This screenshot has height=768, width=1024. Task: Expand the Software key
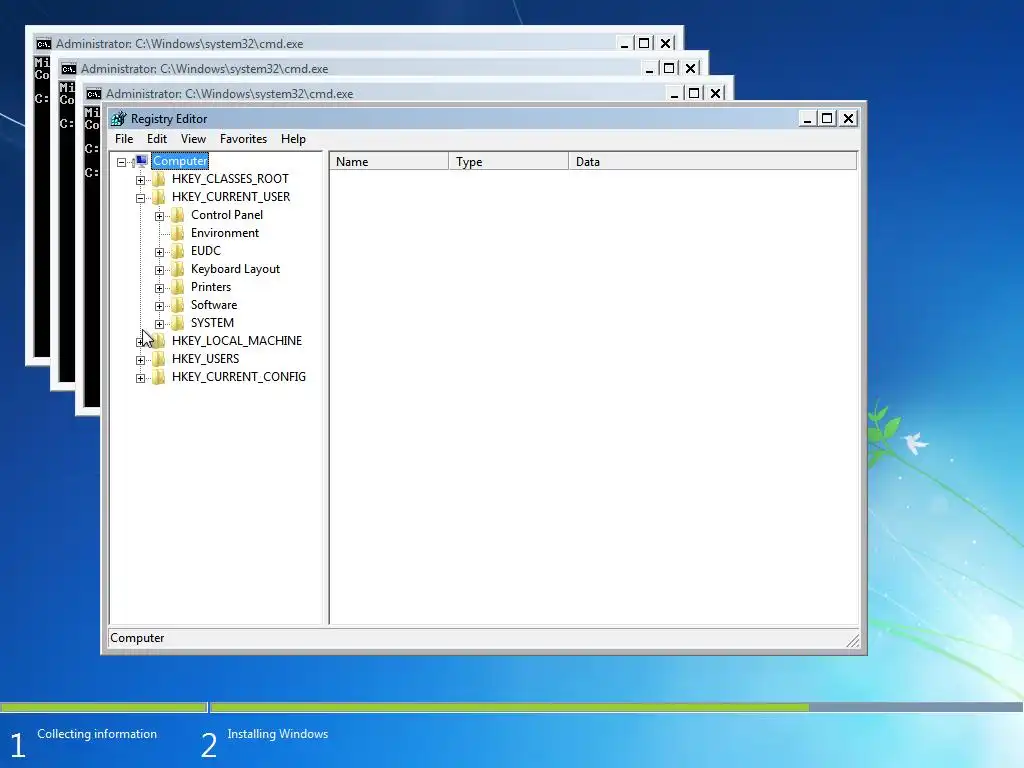coord(159,306)
